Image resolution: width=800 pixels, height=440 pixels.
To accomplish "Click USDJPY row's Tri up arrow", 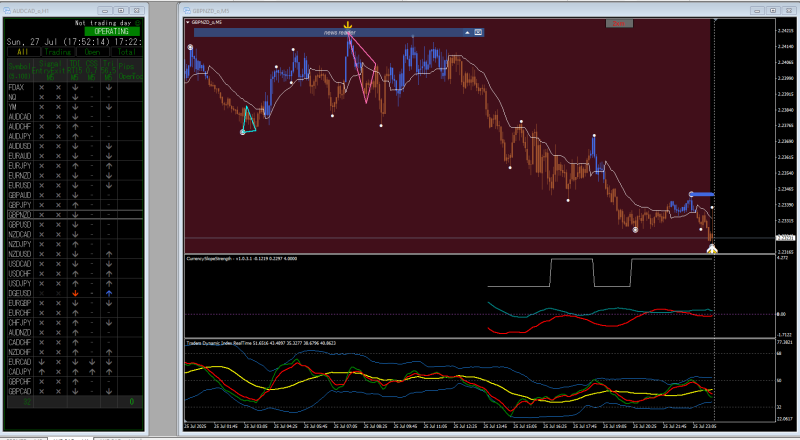I will 109,283.
